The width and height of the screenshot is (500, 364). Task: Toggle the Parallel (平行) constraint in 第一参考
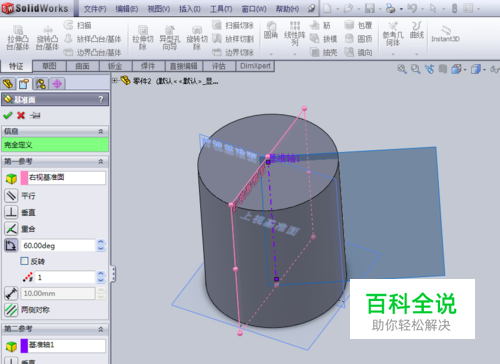tap(11, 196)
